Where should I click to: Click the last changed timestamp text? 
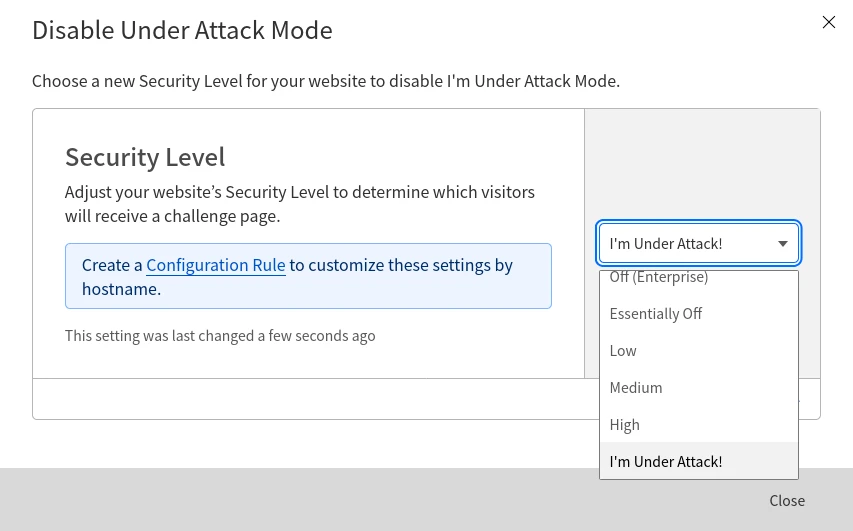coord(220,336)
